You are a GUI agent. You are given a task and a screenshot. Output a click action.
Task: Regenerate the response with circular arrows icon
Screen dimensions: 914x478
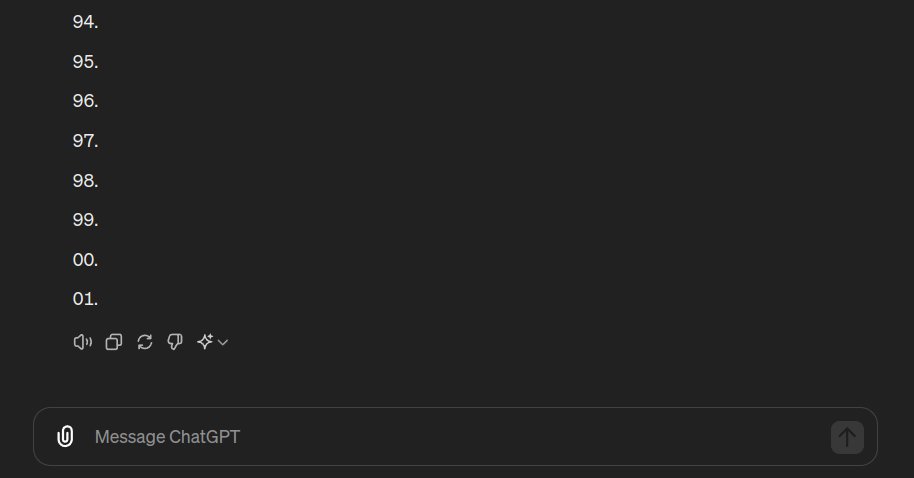145,342
